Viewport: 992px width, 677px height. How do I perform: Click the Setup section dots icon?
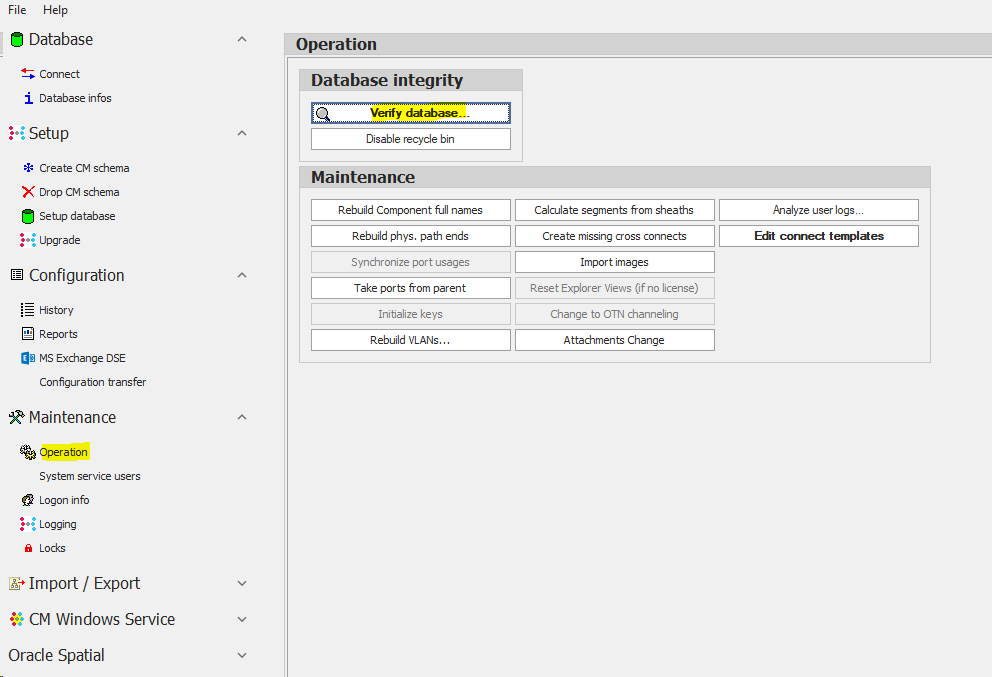tap(17, 134)
